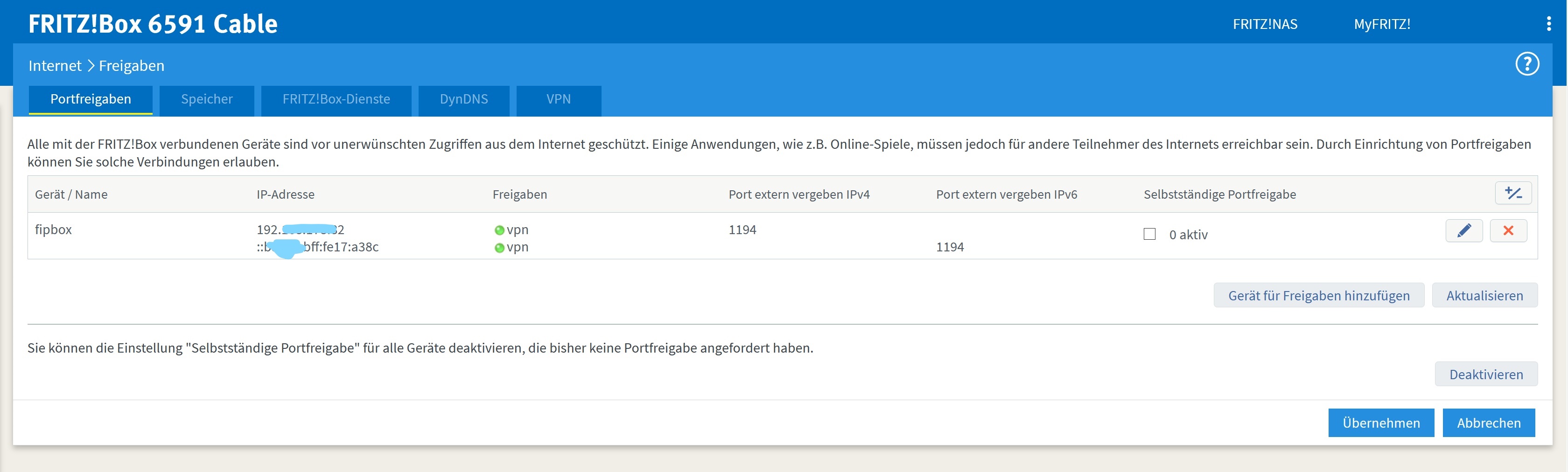The height and width of the screenshot is (472, 1568).
Task: Click the Übernehmen button to apply changes
Action: click(1380, 423)
